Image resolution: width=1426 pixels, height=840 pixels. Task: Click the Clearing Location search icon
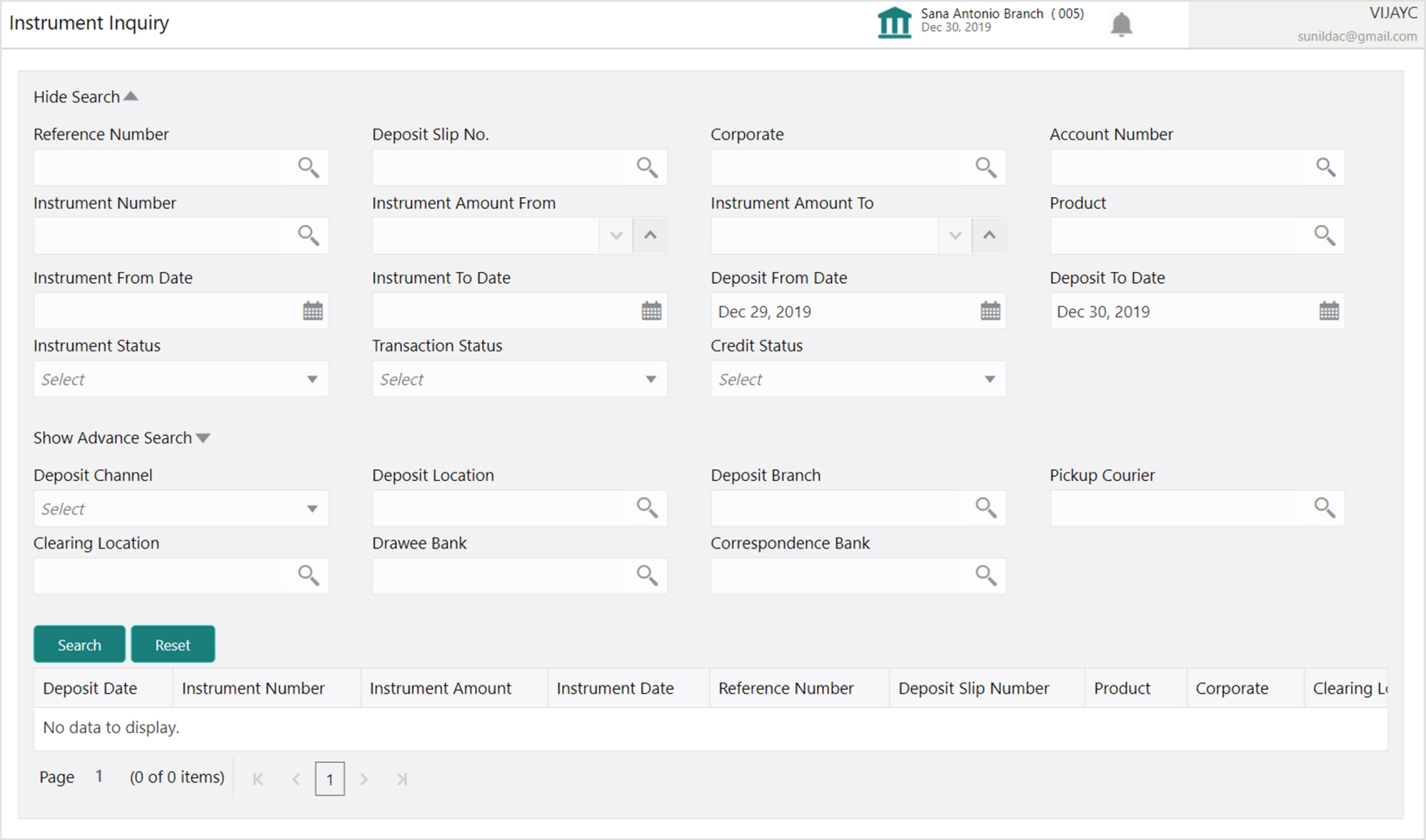(x=308, y=575)
